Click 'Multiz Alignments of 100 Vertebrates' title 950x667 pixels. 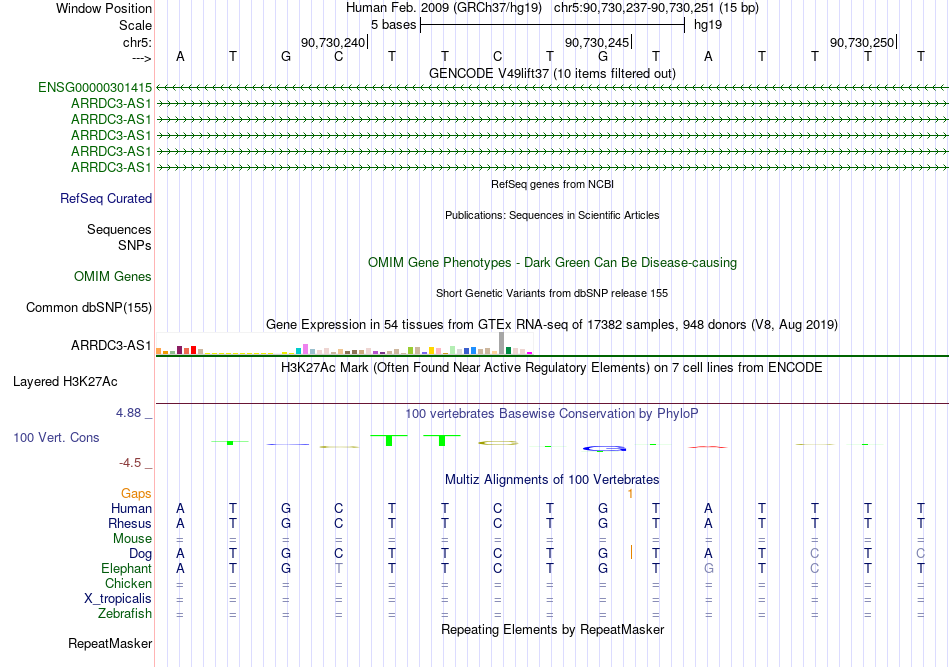pyautogui.click(x=552, y=480)
